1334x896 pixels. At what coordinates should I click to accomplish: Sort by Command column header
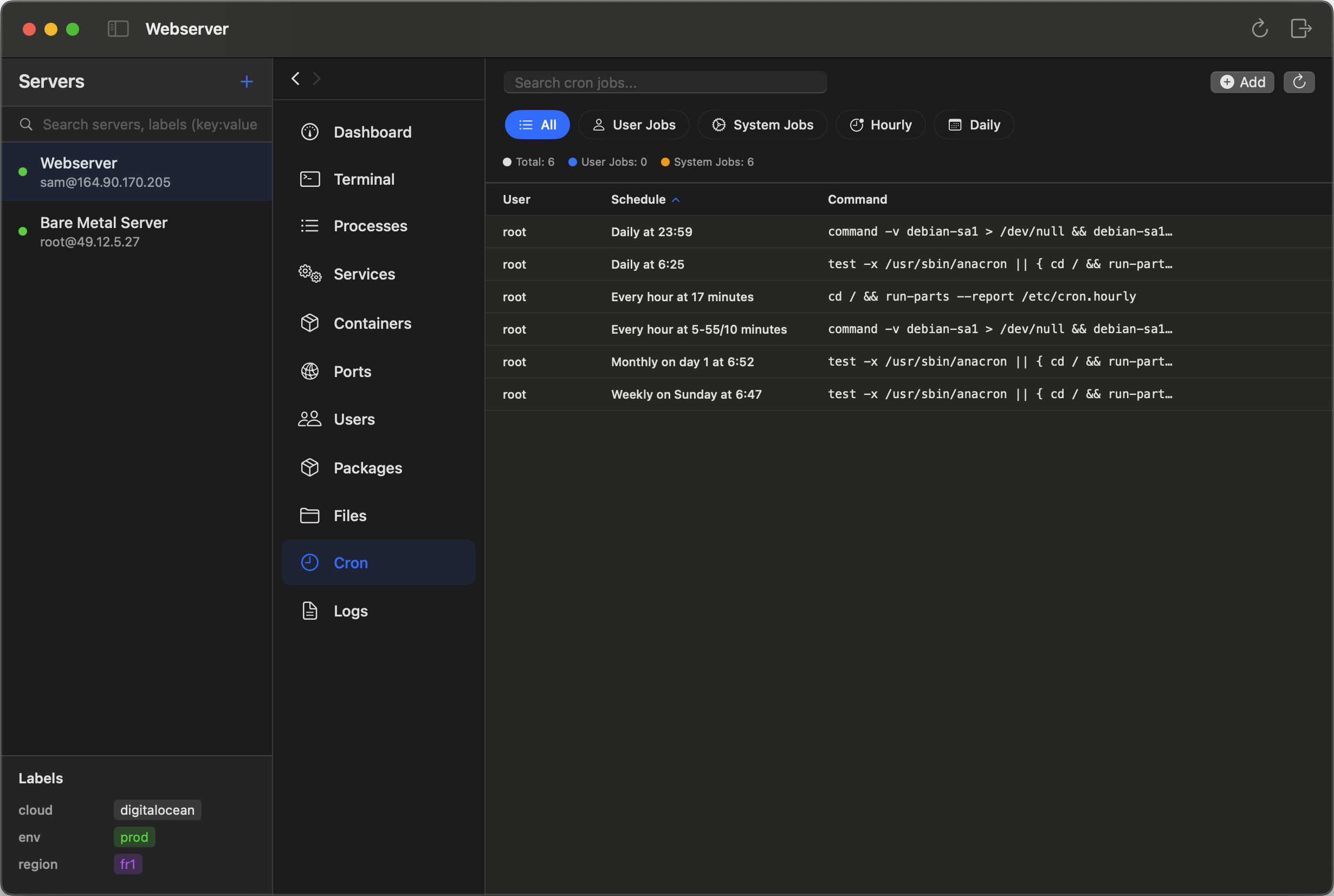pos(857,199)
